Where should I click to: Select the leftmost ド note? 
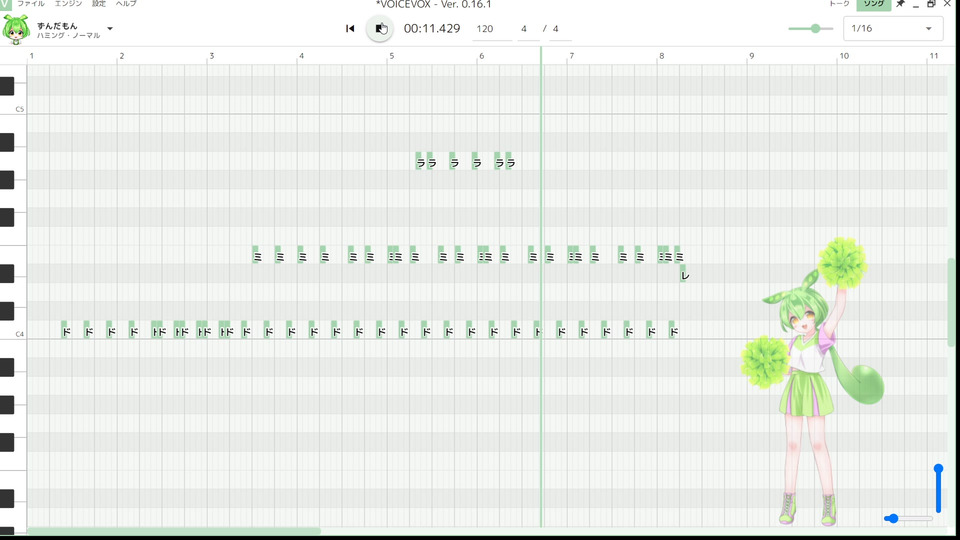click(66, 330)
